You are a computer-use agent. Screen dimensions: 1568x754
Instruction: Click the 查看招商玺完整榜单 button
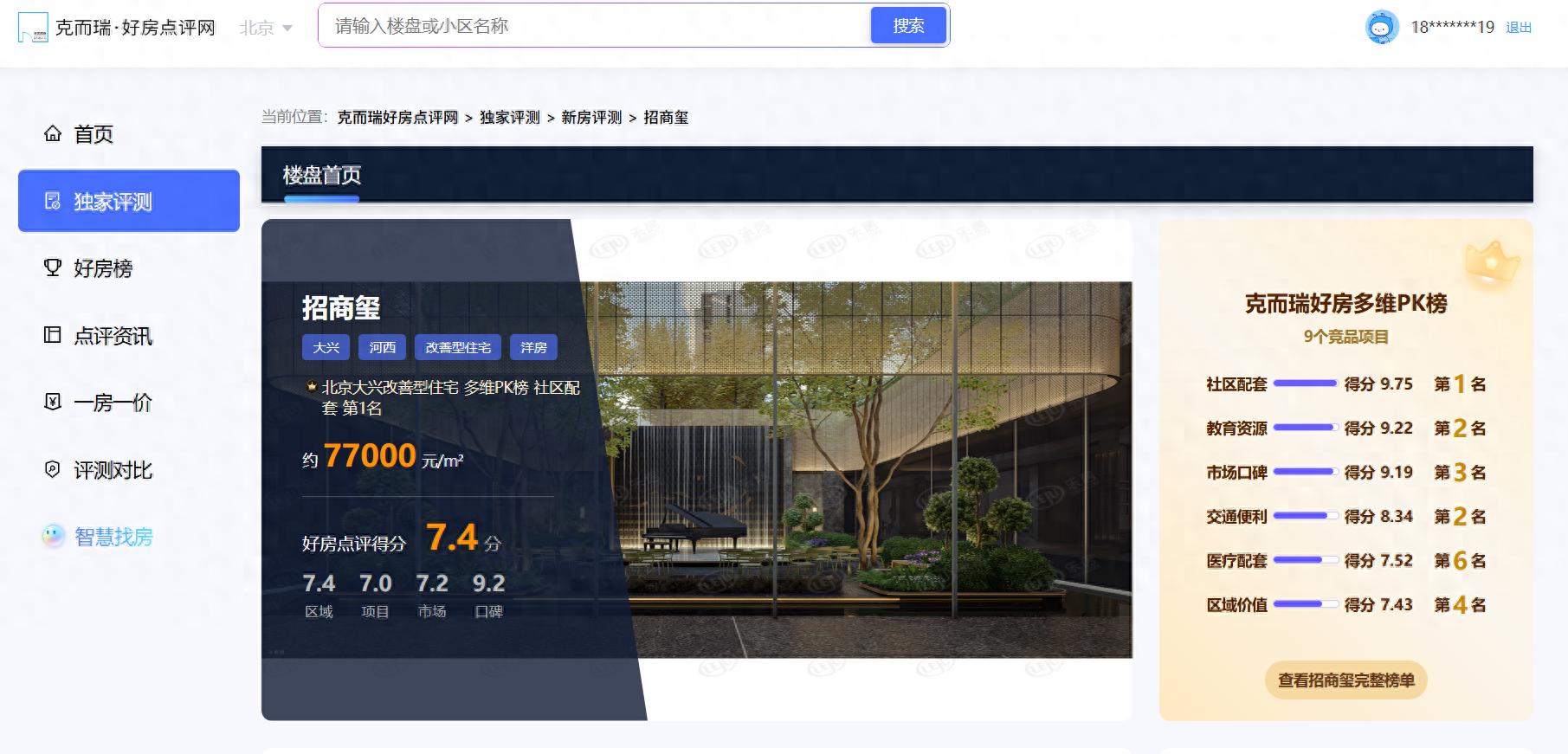click(x=1346, y=680)
